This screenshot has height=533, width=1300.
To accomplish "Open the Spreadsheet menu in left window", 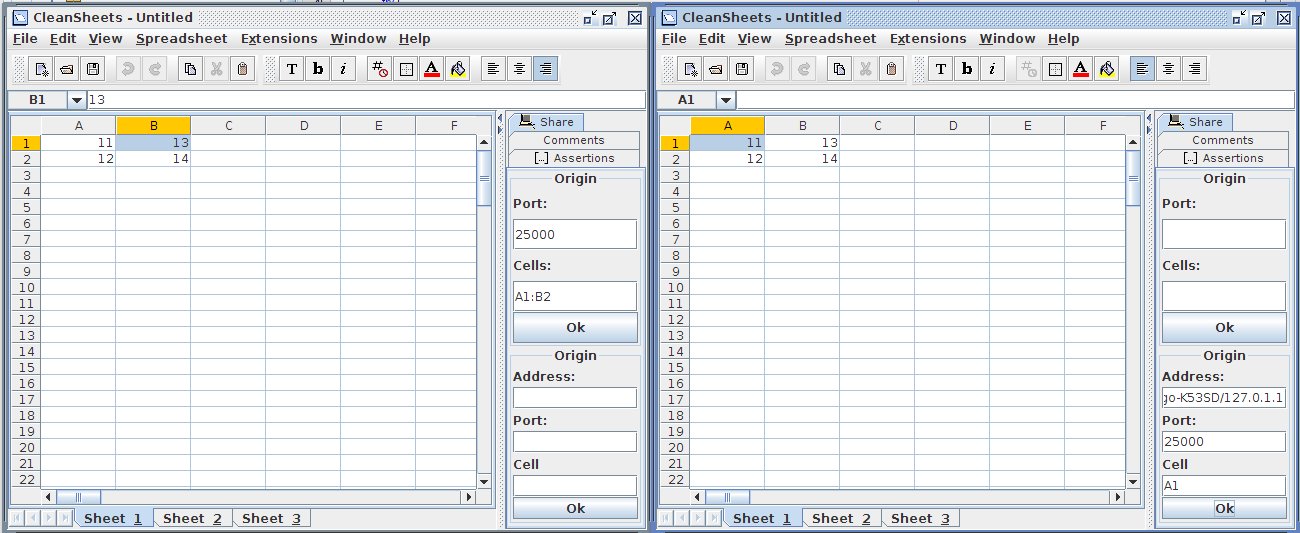I will (181, 39).
